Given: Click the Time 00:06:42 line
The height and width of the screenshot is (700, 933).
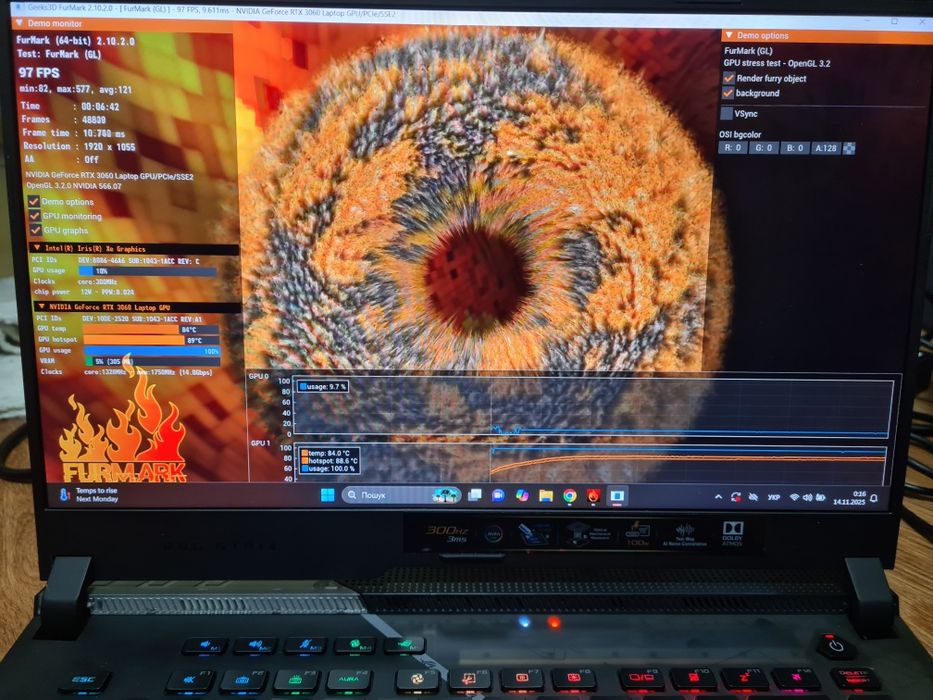Looking at the screenshot, I should (70, 107).
